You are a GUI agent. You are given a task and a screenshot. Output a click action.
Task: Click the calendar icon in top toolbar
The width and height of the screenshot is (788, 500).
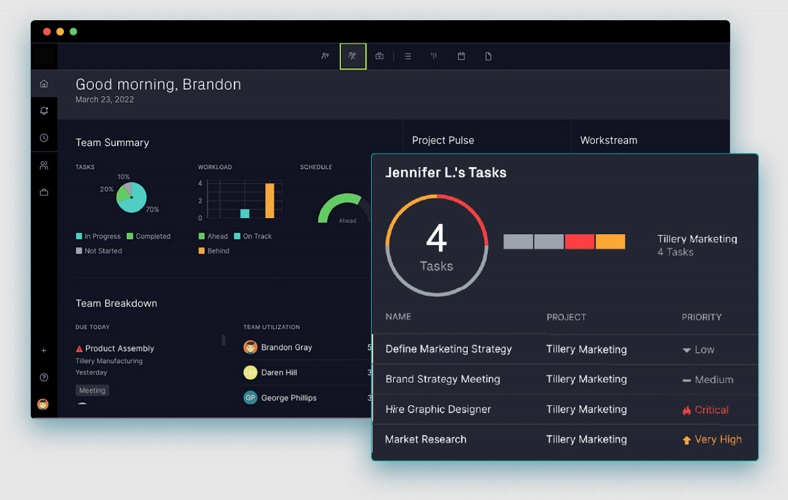click(x=461, y=56)
